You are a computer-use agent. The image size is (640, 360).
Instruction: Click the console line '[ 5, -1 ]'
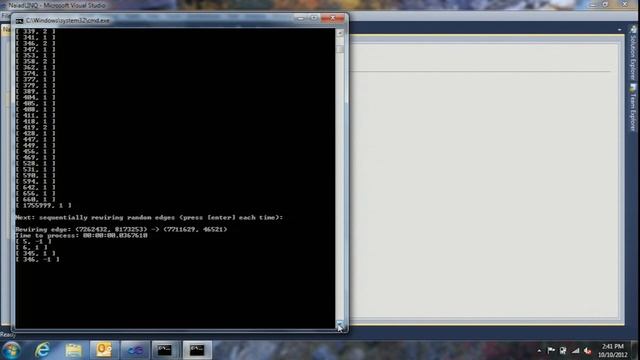(x=33, y=241)
